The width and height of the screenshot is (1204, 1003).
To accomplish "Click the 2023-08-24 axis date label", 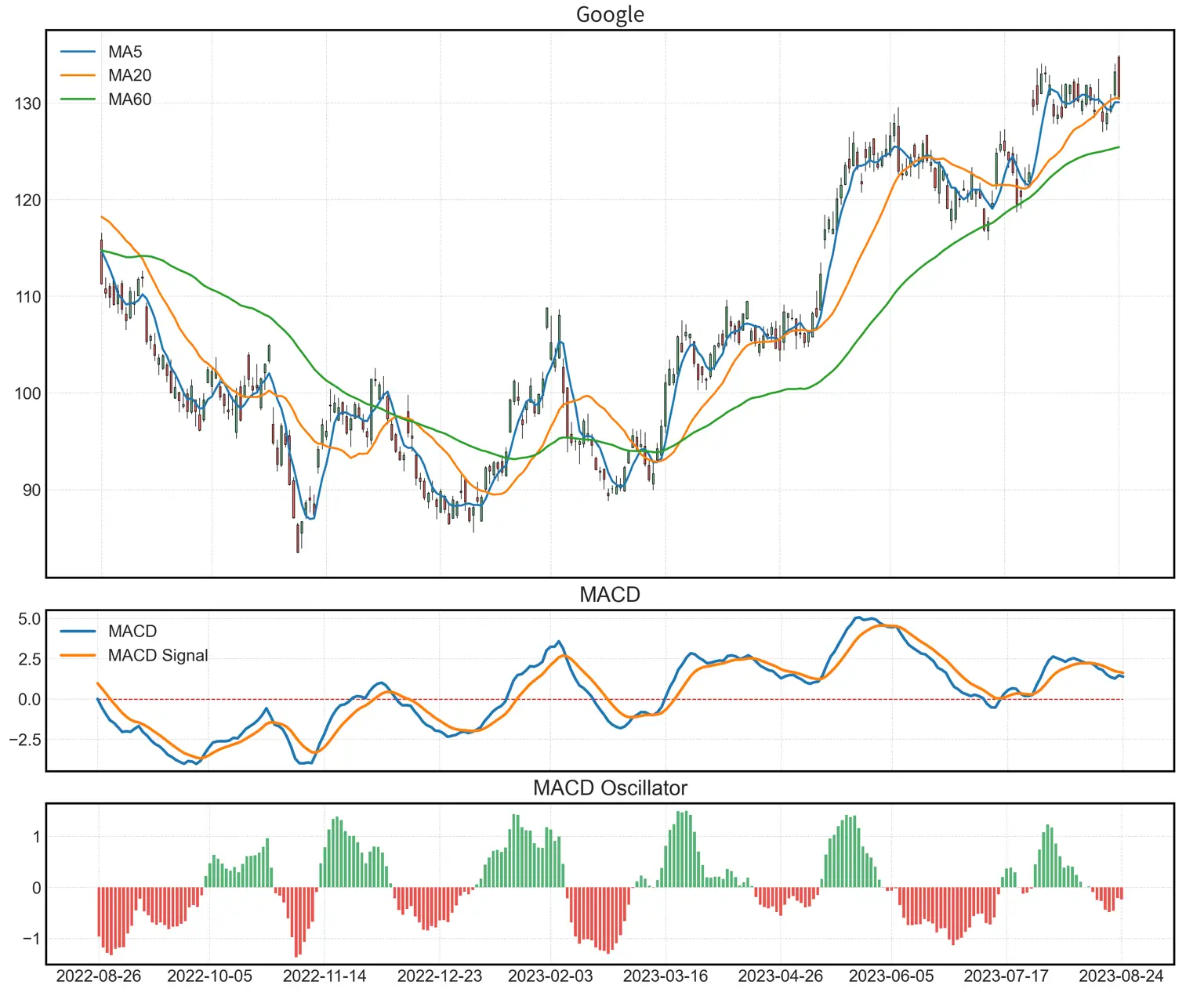I will coord(1120,977).
